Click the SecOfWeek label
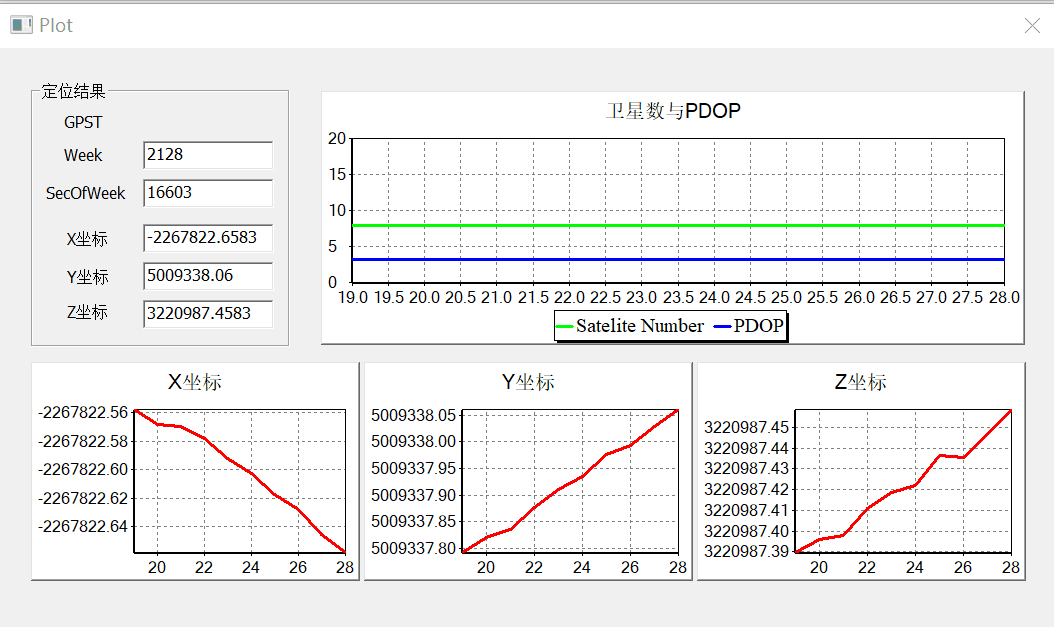1054x627 pixels. tap(85, 194)
